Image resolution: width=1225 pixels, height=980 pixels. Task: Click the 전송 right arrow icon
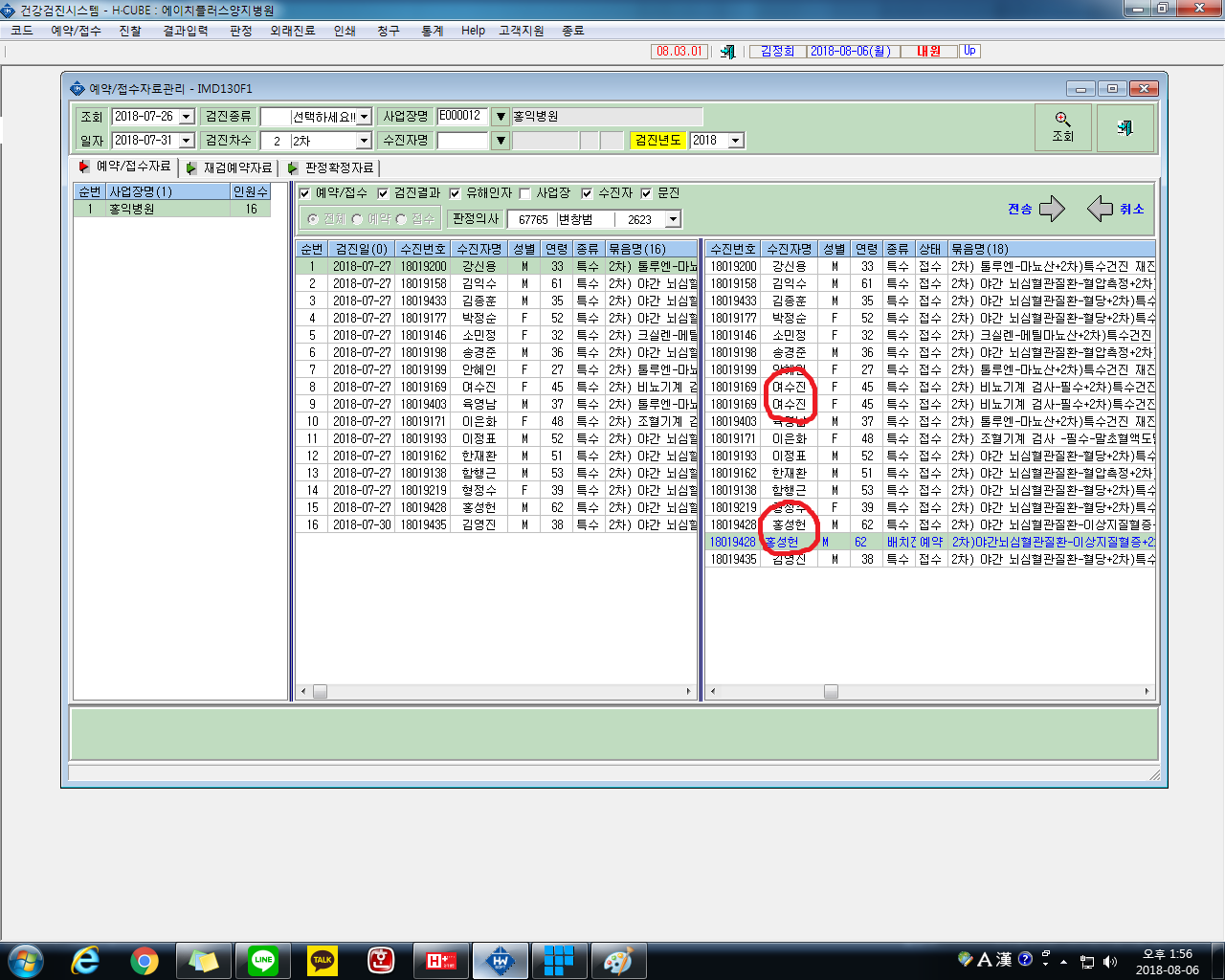click(1052, 209)
